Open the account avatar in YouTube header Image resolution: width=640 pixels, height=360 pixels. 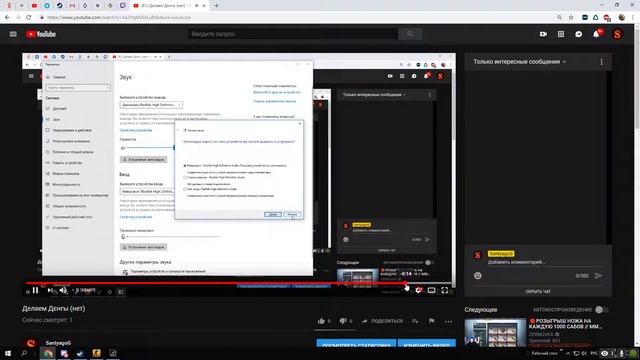point(617,34)
